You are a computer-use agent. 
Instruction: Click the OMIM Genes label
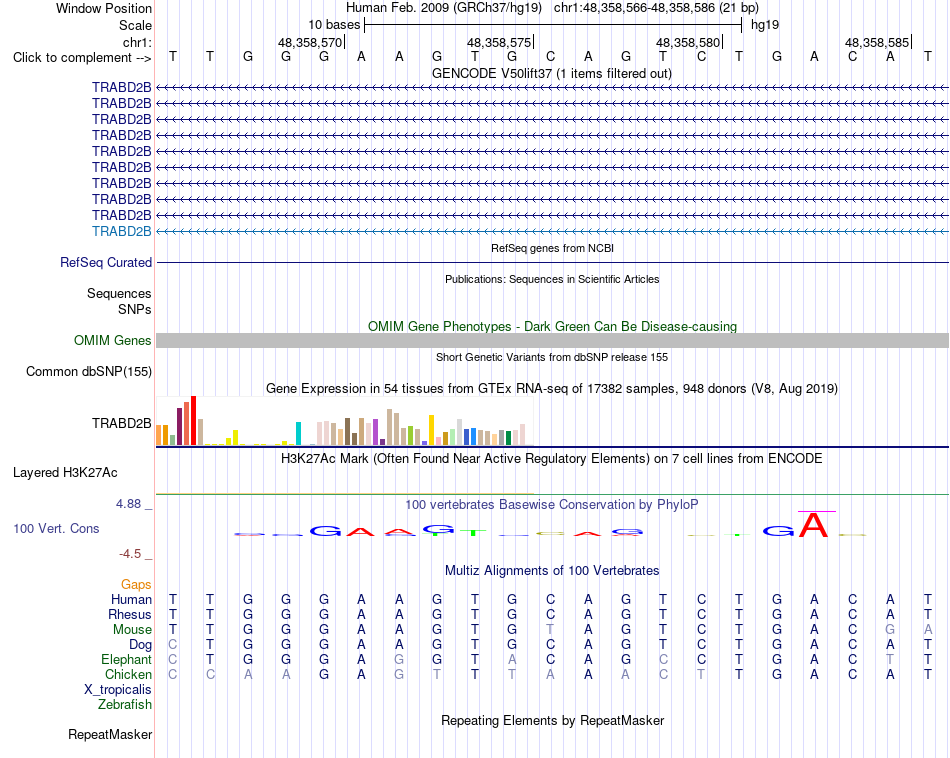coord(112,341)
